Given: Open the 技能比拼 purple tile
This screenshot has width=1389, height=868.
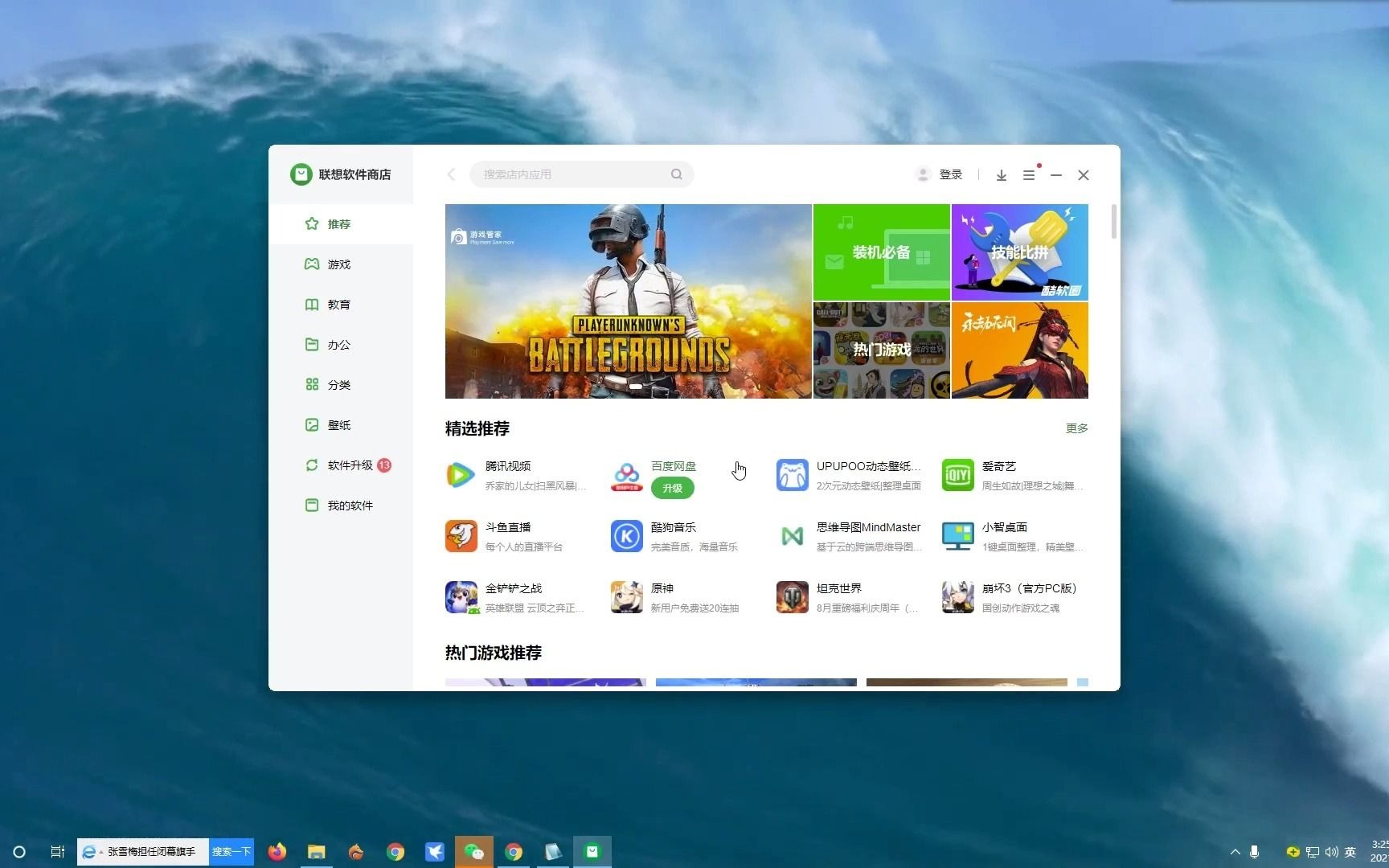Looking at the screenshot, I should (1020, 252).
